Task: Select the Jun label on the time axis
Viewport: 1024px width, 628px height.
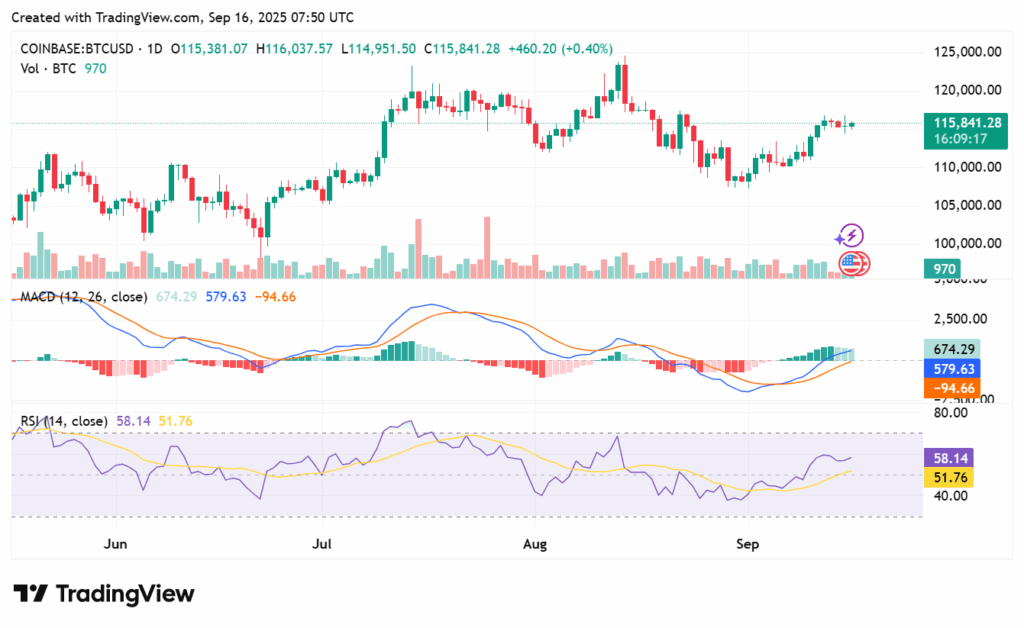Action: click(115, 544)
